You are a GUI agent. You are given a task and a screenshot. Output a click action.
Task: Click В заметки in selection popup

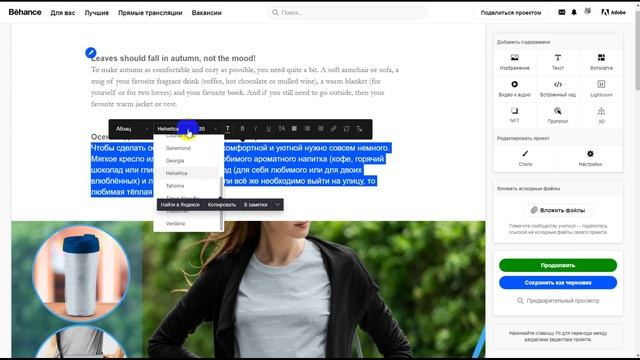tap(256, 205)
